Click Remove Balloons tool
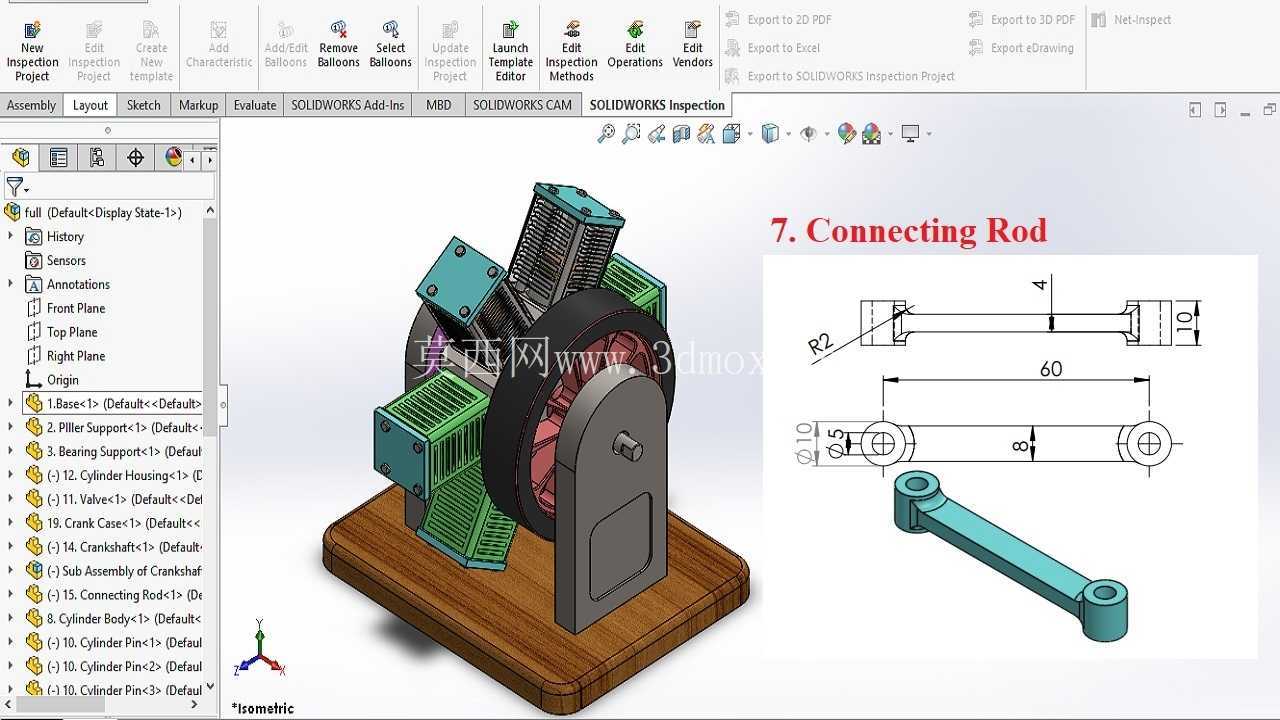1280x720 pixels. [x=339, y=45]
